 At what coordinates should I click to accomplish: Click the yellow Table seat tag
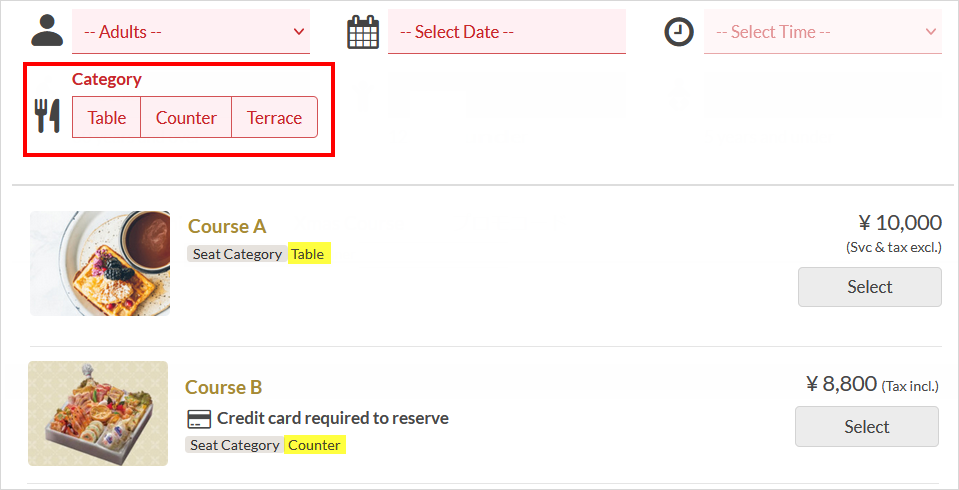pos(308,254)
